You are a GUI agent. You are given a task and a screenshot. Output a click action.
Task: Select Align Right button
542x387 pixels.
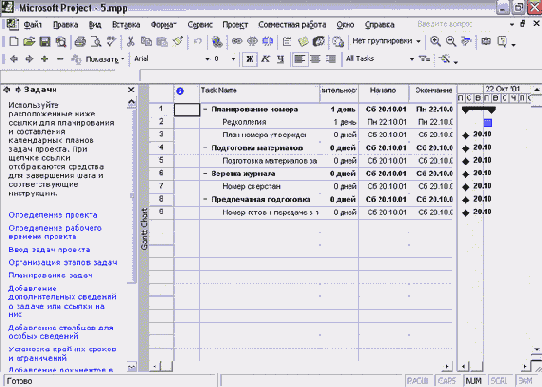[331, 59]
